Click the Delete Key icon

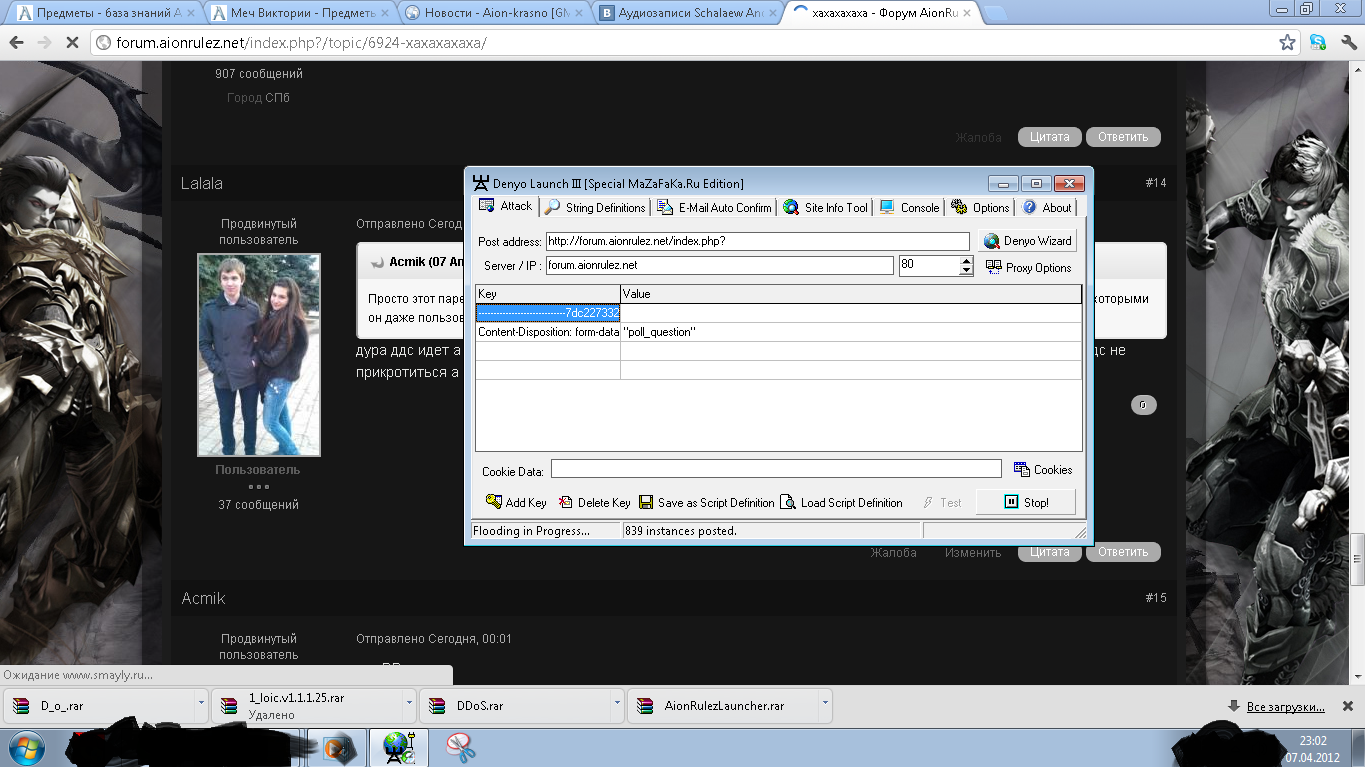pos(594,502)
